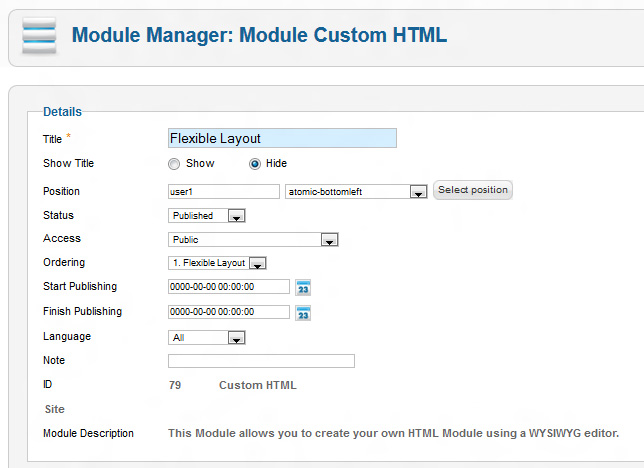Open the Language dropdown set to All
Image resolution: width=644 pixels, height=468 pixels.
236,338
